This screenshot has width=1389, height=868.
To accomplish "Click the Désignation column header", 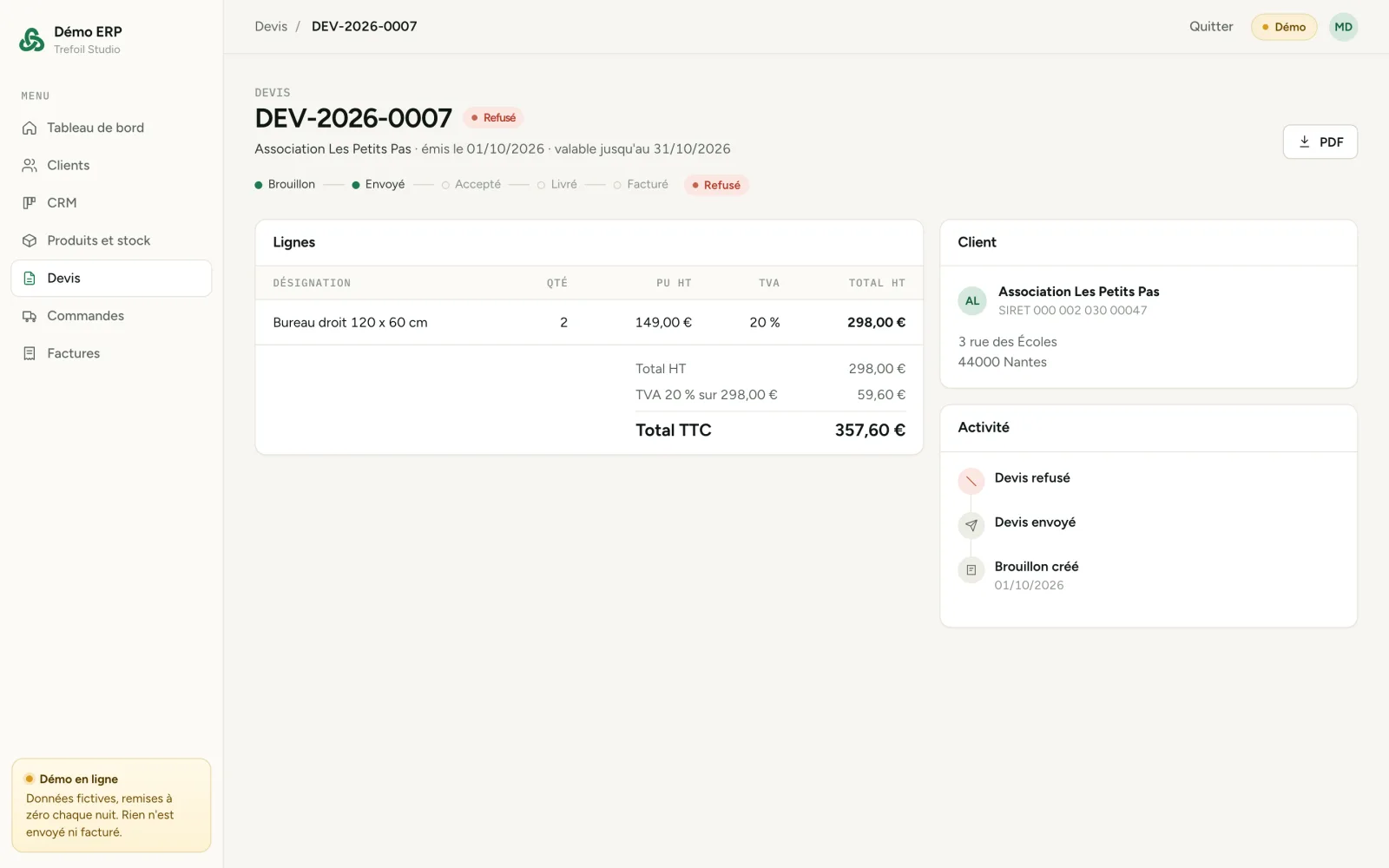I will pos(312,283).
